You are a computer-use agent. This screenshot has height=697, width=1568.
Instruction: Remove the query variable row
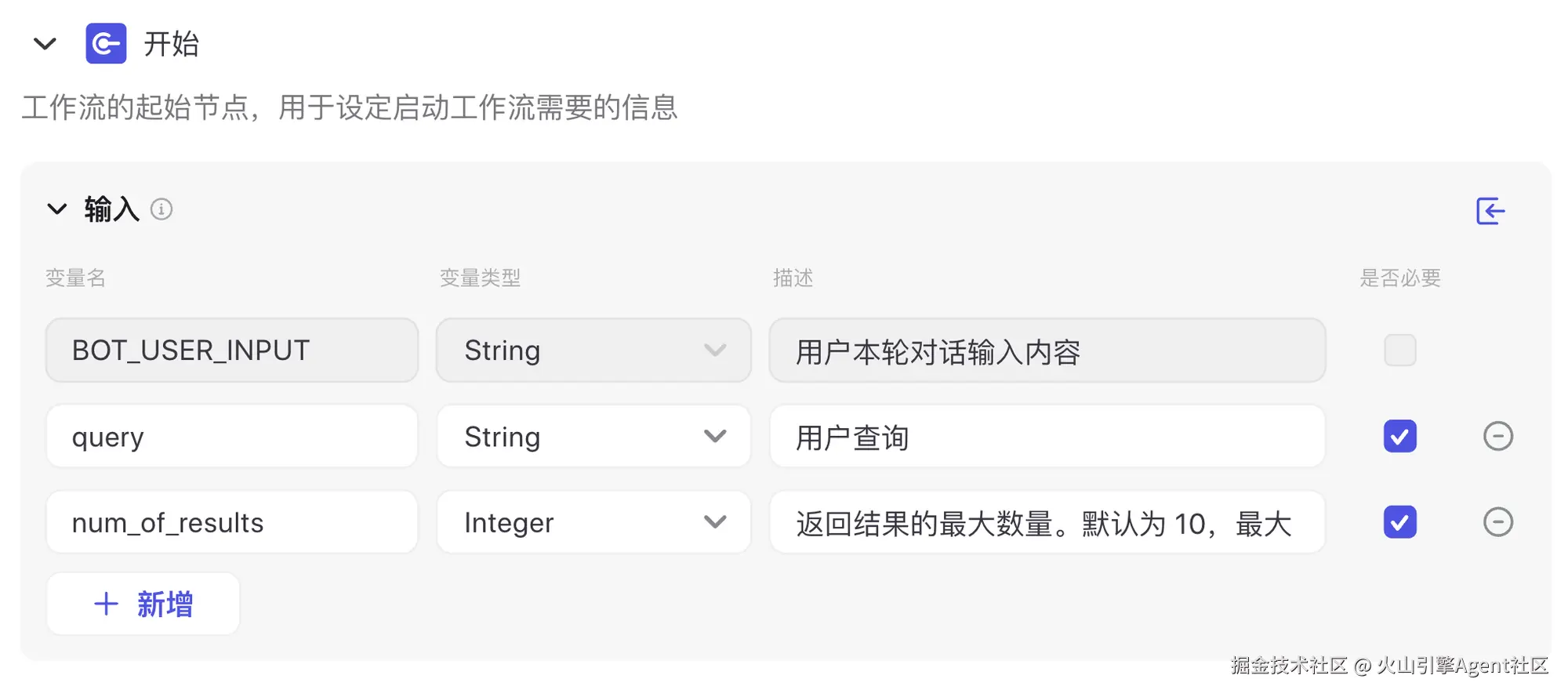1497,436
